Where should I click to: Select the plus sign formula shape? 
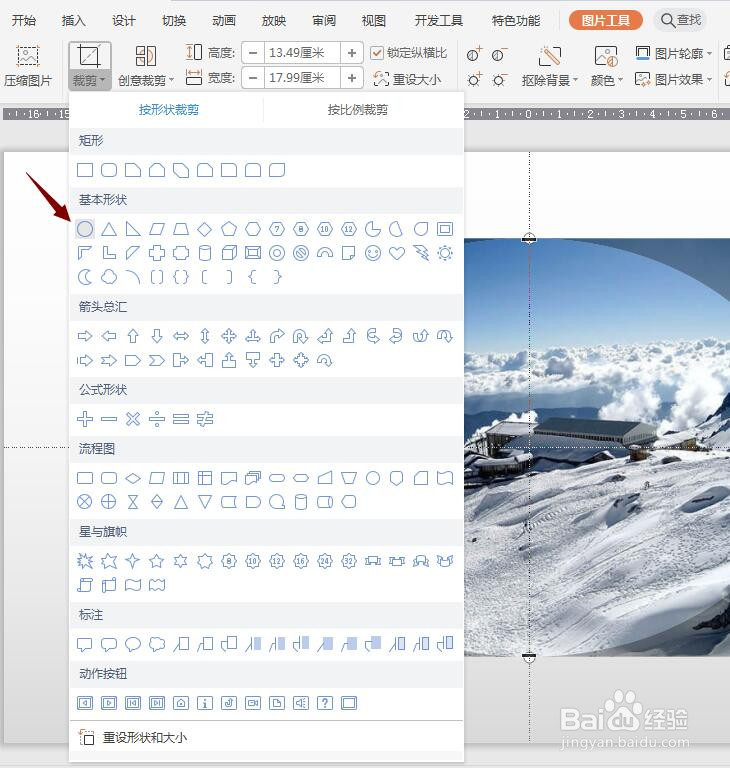(85, 419)
